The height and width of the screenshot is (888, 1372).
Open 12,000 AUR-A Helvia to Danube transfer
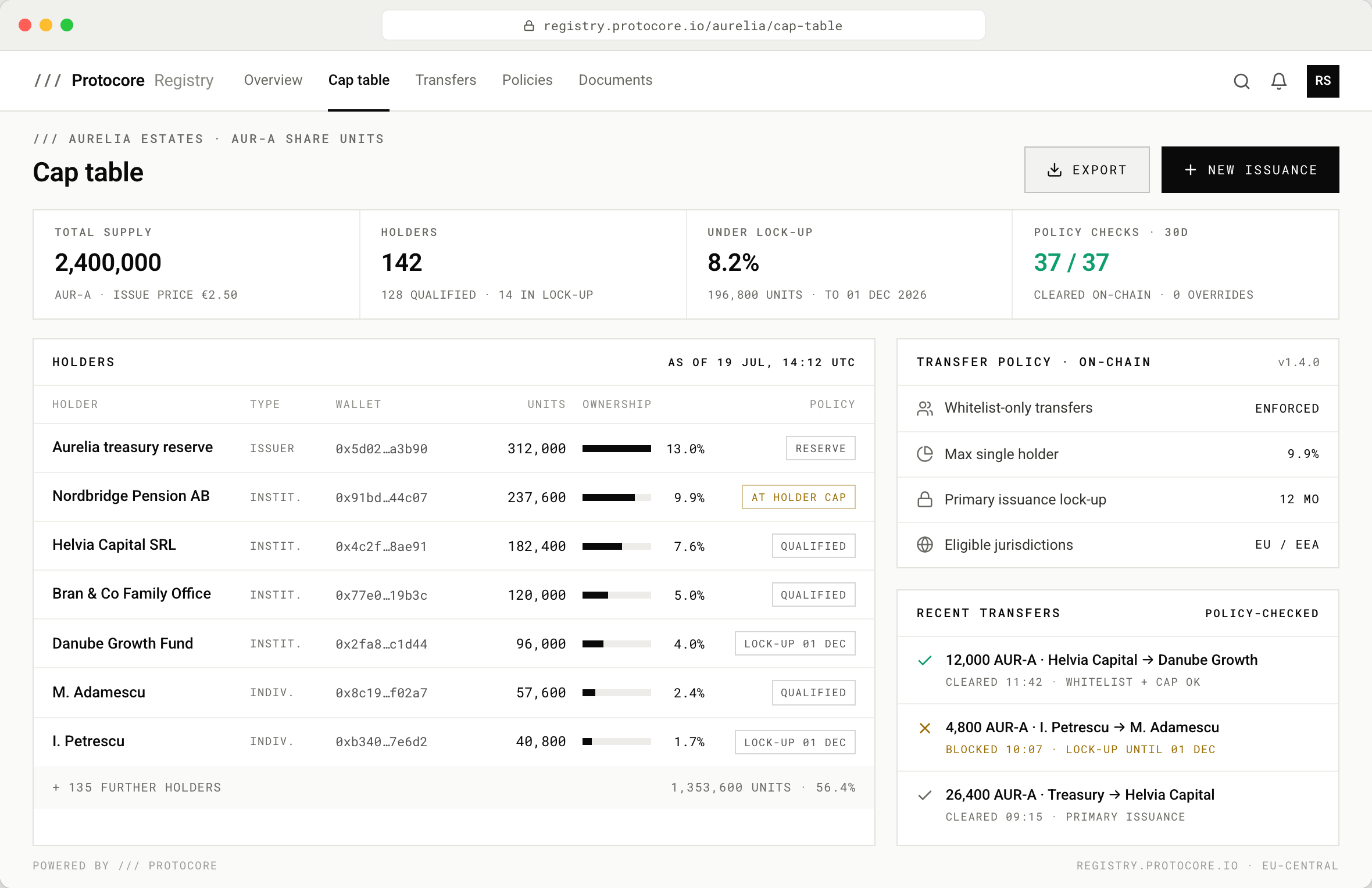1118,670
